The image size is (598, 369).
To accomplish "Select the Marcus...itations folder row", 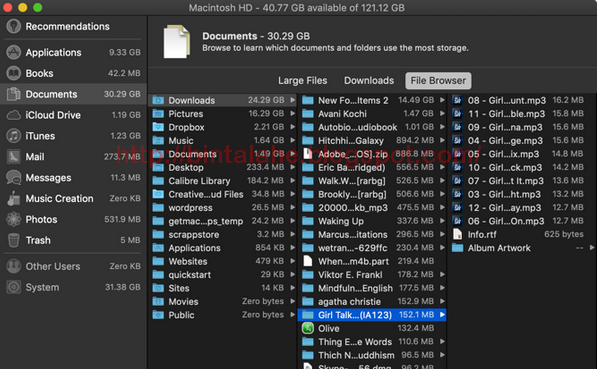I will (x=372, y=234).
